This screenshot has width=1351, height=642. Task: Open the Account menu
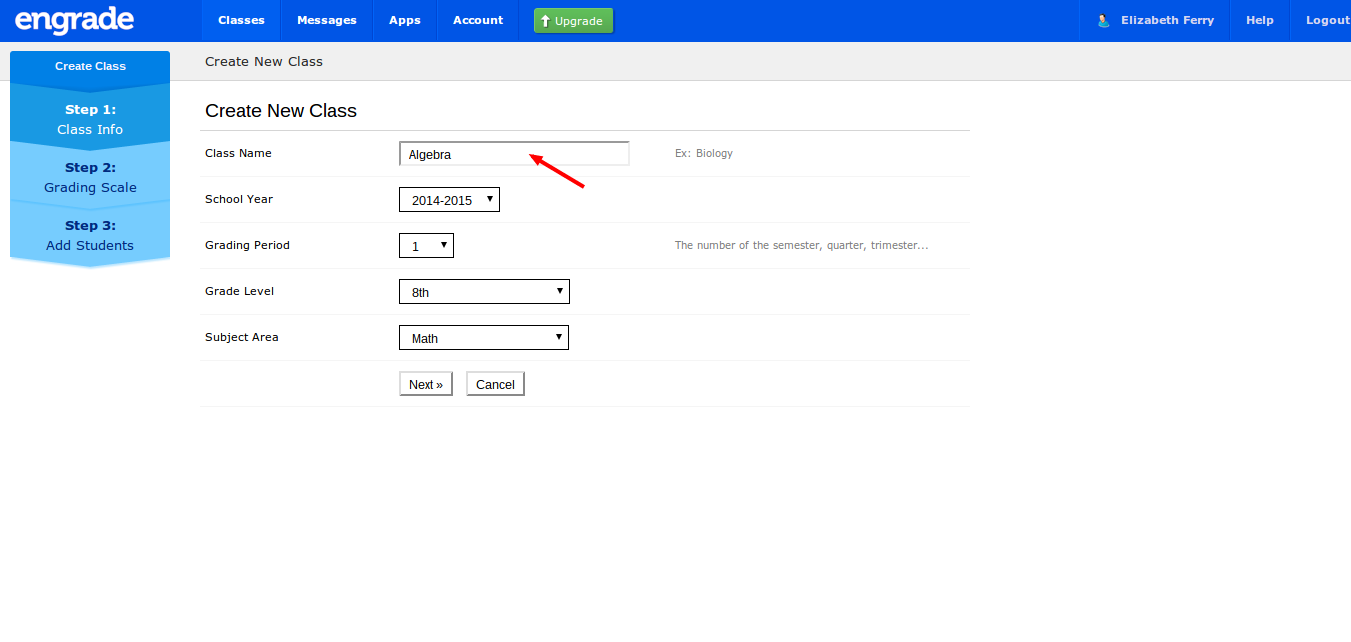click(477, 20)
